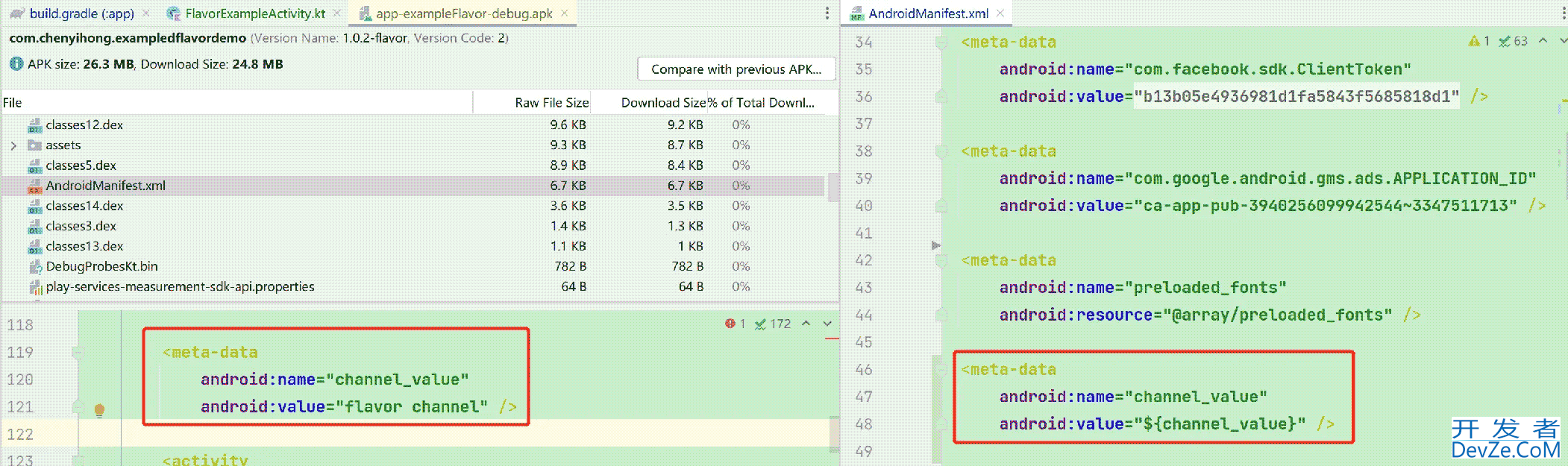
Task: Select the assets folder icon
Action: point(34,145)
